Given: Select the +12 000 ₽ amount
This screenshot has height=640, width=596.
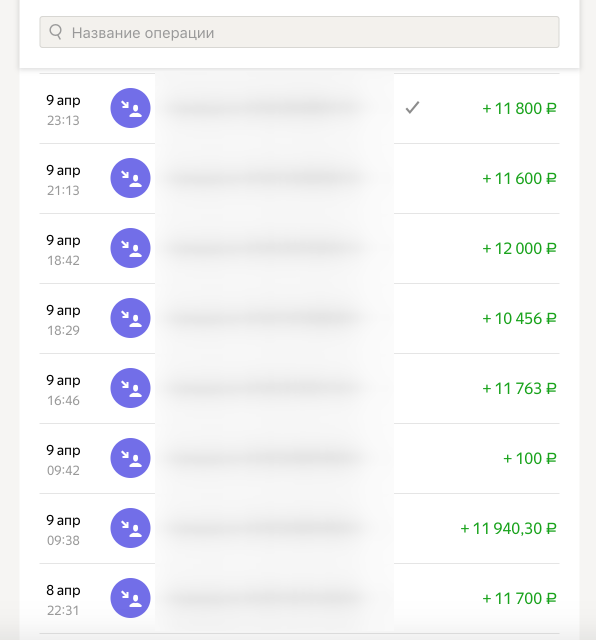Looking at the screenshot, I should tap(519, 248).
